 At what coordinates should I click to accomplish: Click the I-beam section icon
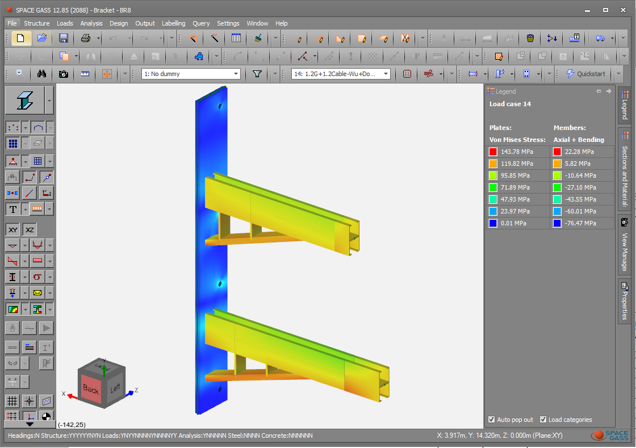[x=25, y=99]
